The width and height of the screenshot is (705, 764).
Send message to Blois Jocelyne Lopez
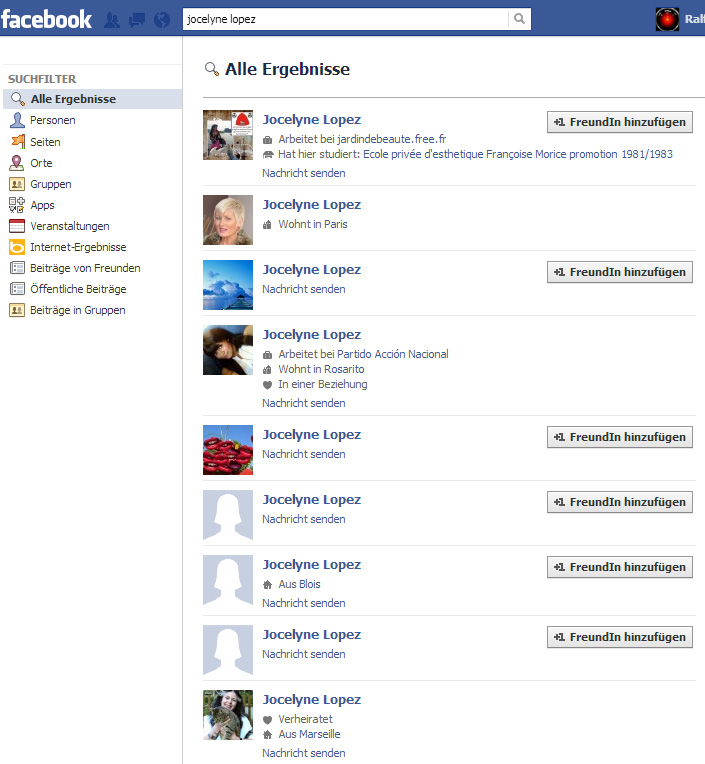tap(304, 603)
